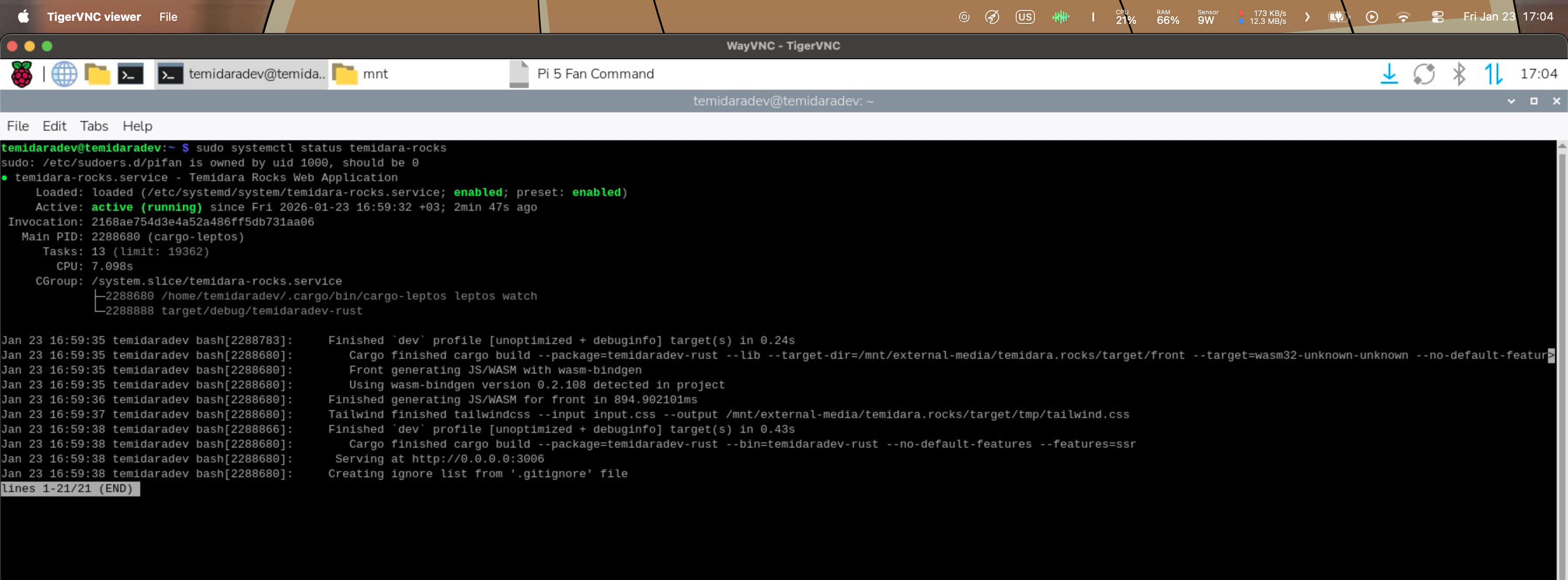The height and width of the screenshot is (580, 1568).
Task: Open the terminal Edit menu
Action: pos(54,126)
